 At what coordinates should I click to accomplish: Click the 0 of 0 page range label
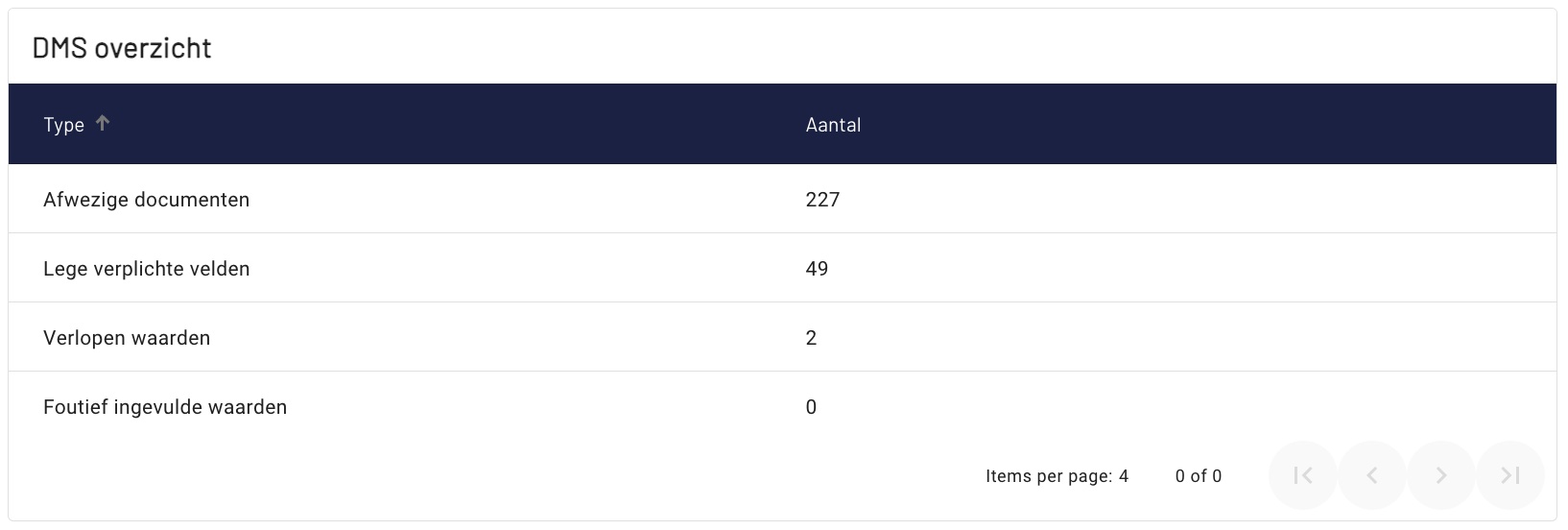(x=1199, y=476)
